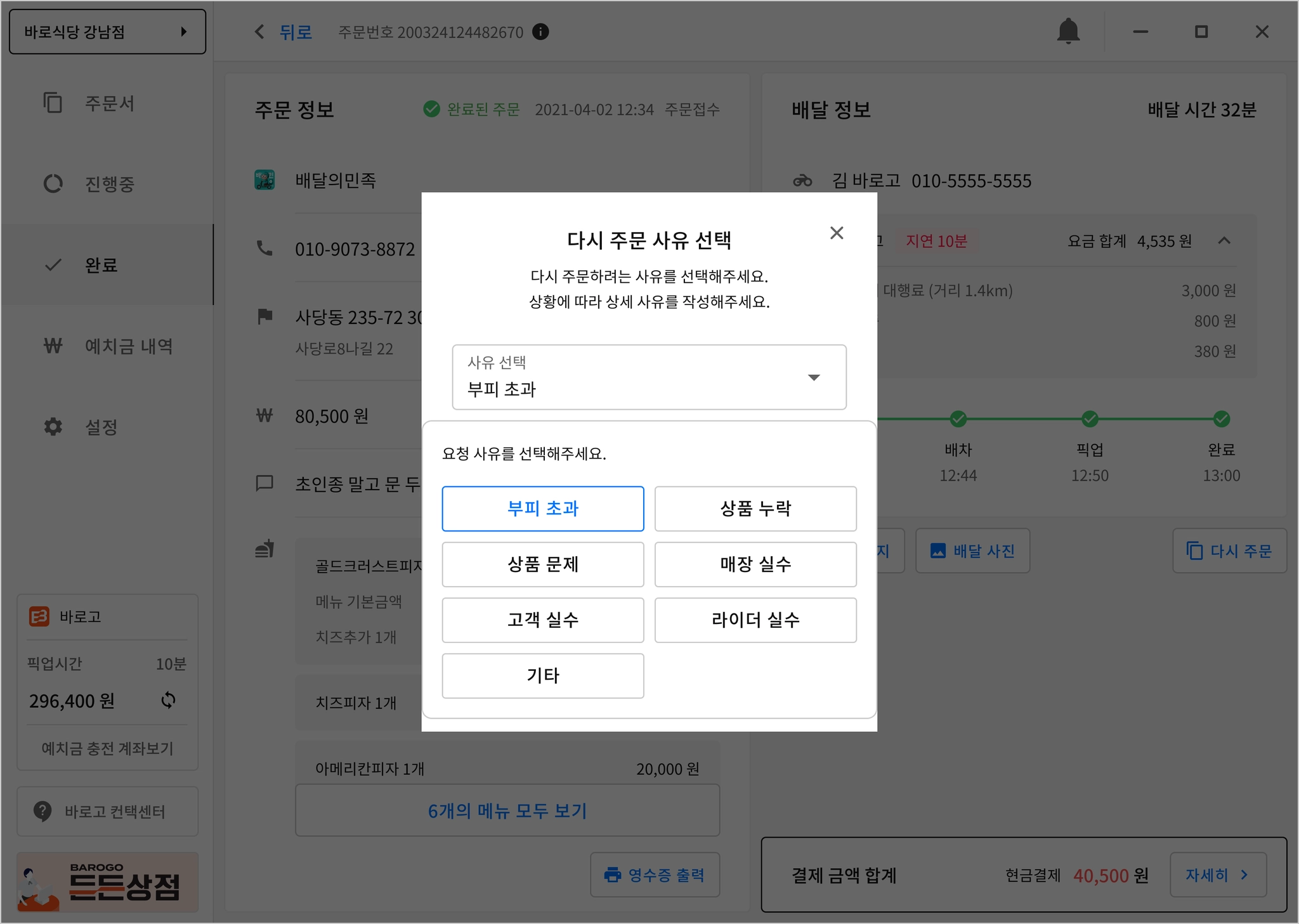This screenshot has width=1299, height=924.
Task: Click the 설정 gear icon
Action: click(x=53, y=427)
